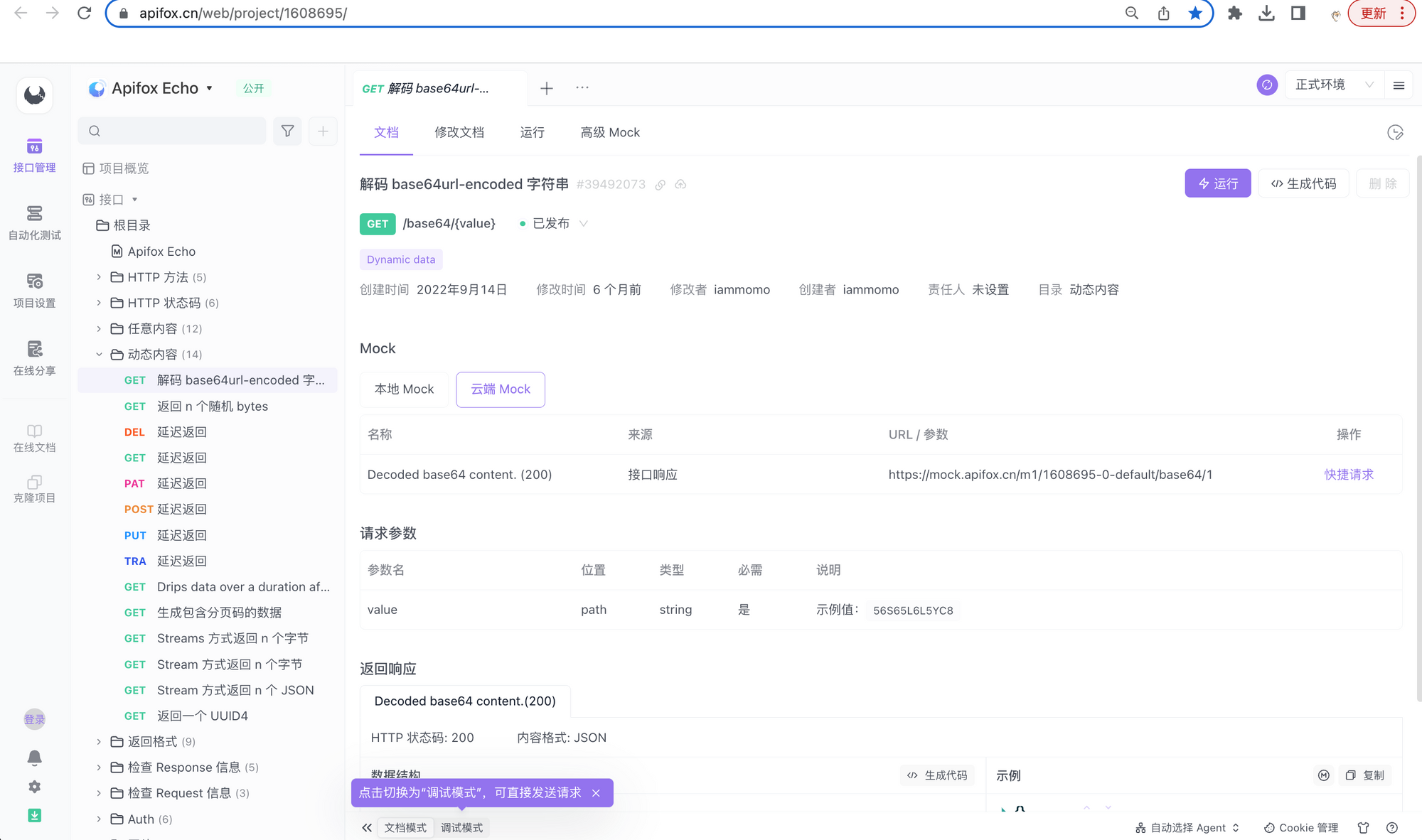The image size is (1422, 840).
Task: Open 项目设置 in the sidebar
Action: (x=34, y=291)
